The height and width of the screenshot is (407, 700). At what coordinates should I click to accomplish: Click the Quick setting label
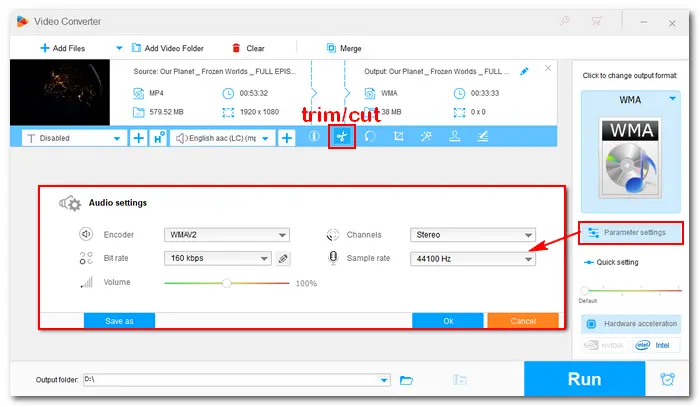click(617, 262)
